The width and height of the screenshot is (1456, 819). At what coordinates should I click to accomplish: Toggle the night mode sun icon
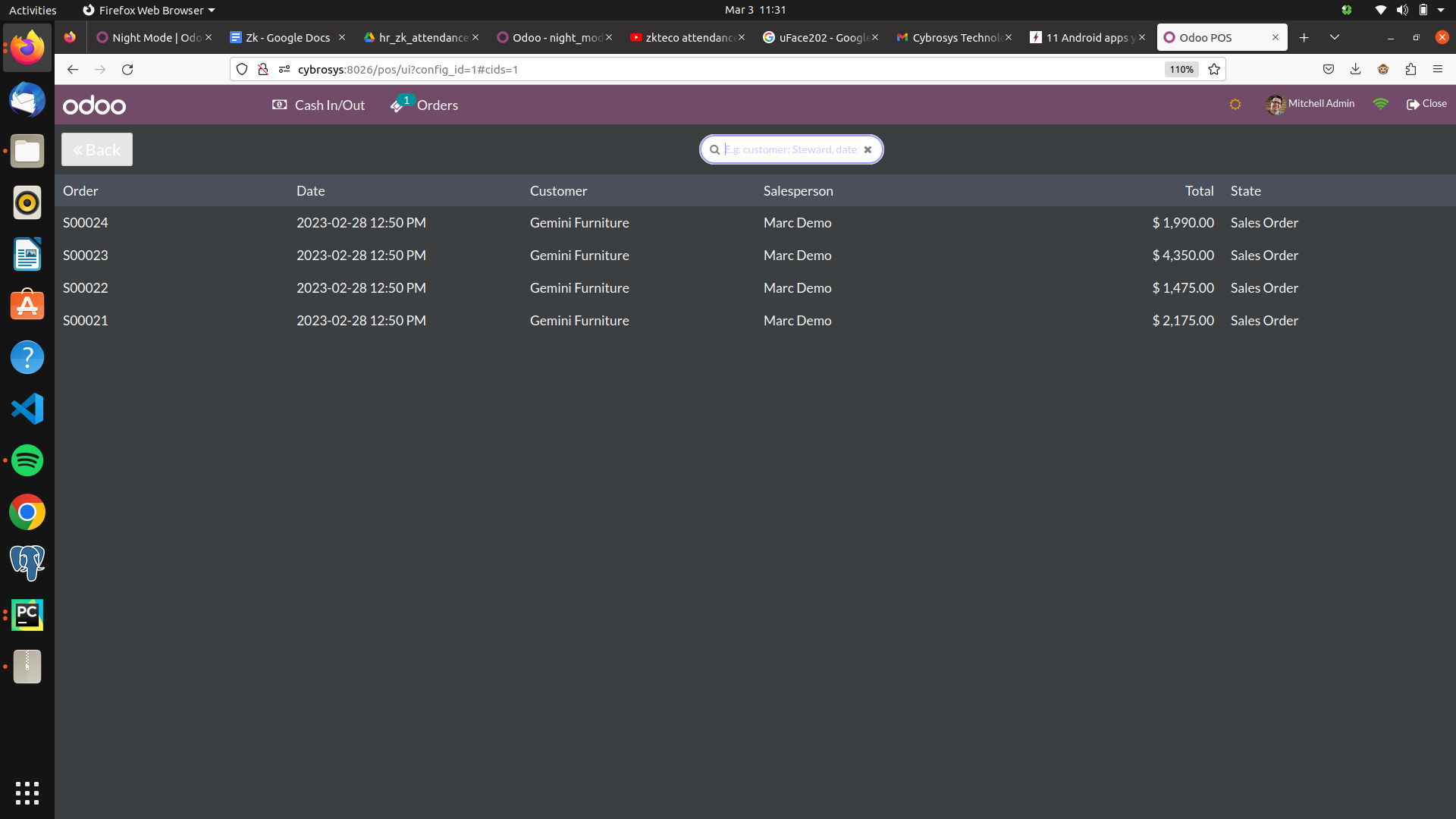pyautogui.click(x=1235, y=105)
